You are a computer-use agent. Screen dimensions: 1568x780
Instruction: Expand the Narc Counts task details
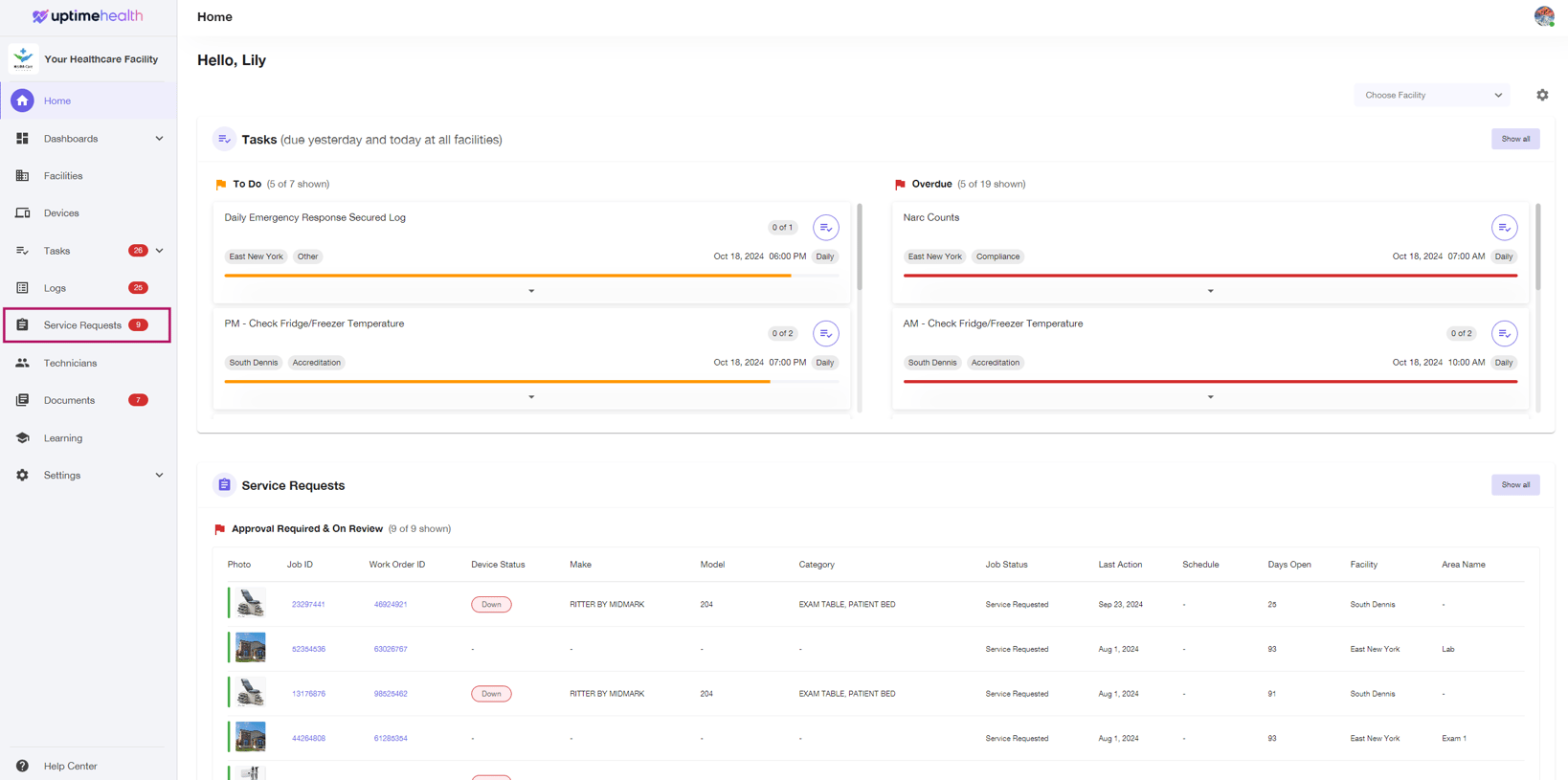(1210, 291)
